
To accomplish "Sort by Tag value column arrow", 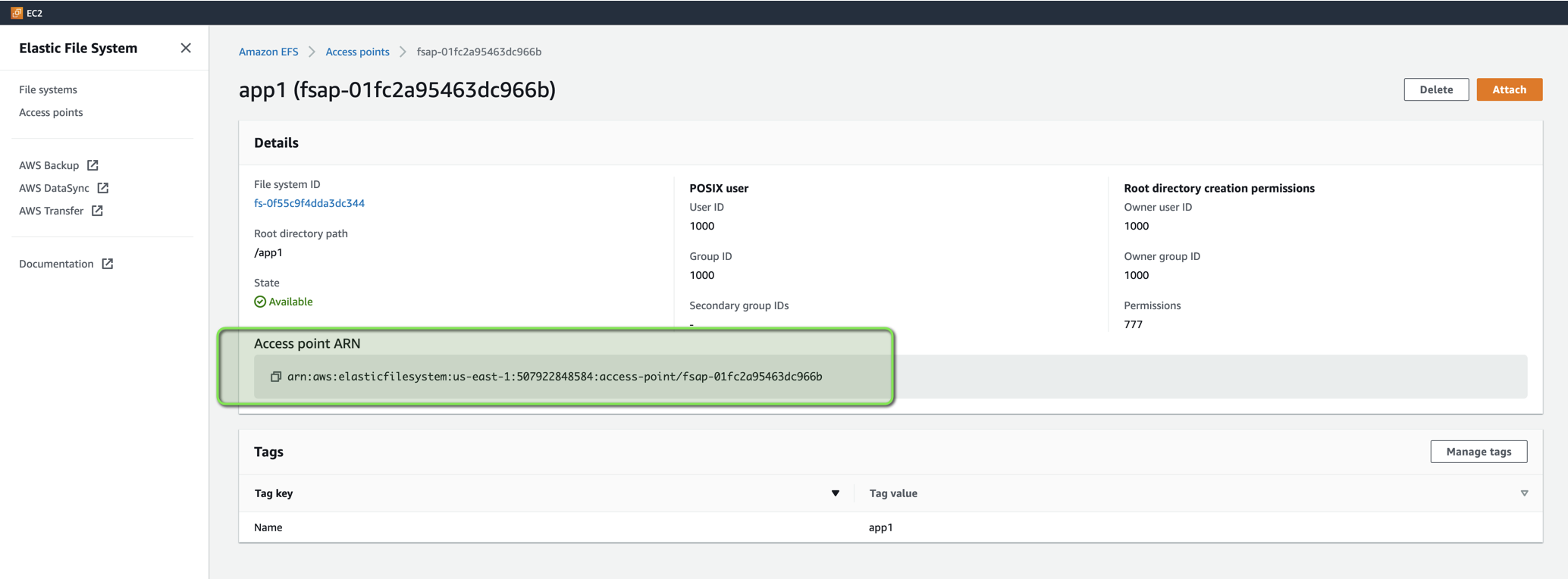I will 1524,493.
